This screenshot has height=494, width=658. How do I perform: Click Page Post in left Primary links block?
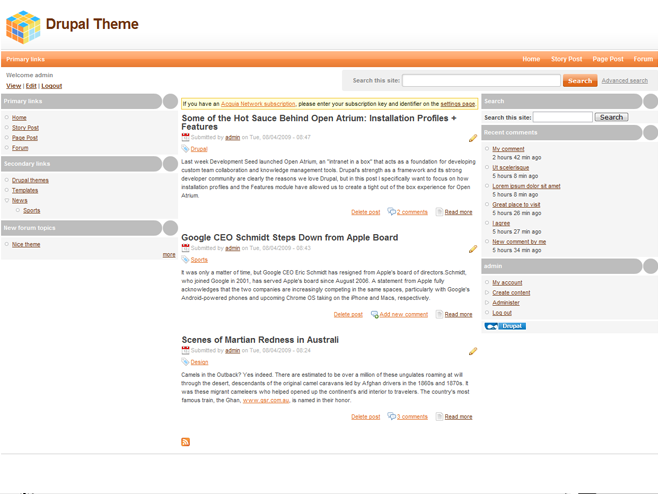[25, 138]
